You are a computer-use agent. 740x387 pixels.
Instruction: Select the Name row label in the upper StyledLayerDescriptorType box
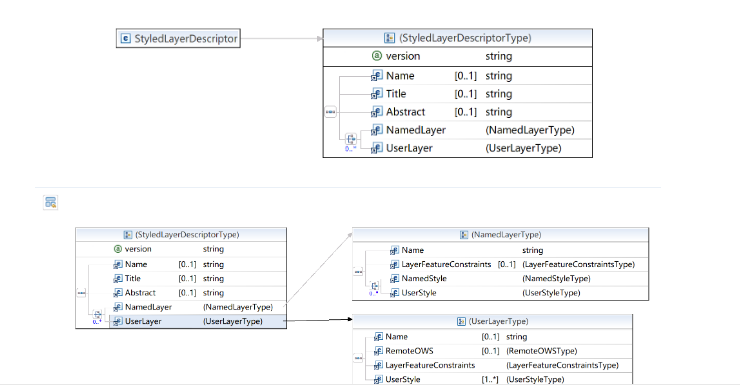400,76
